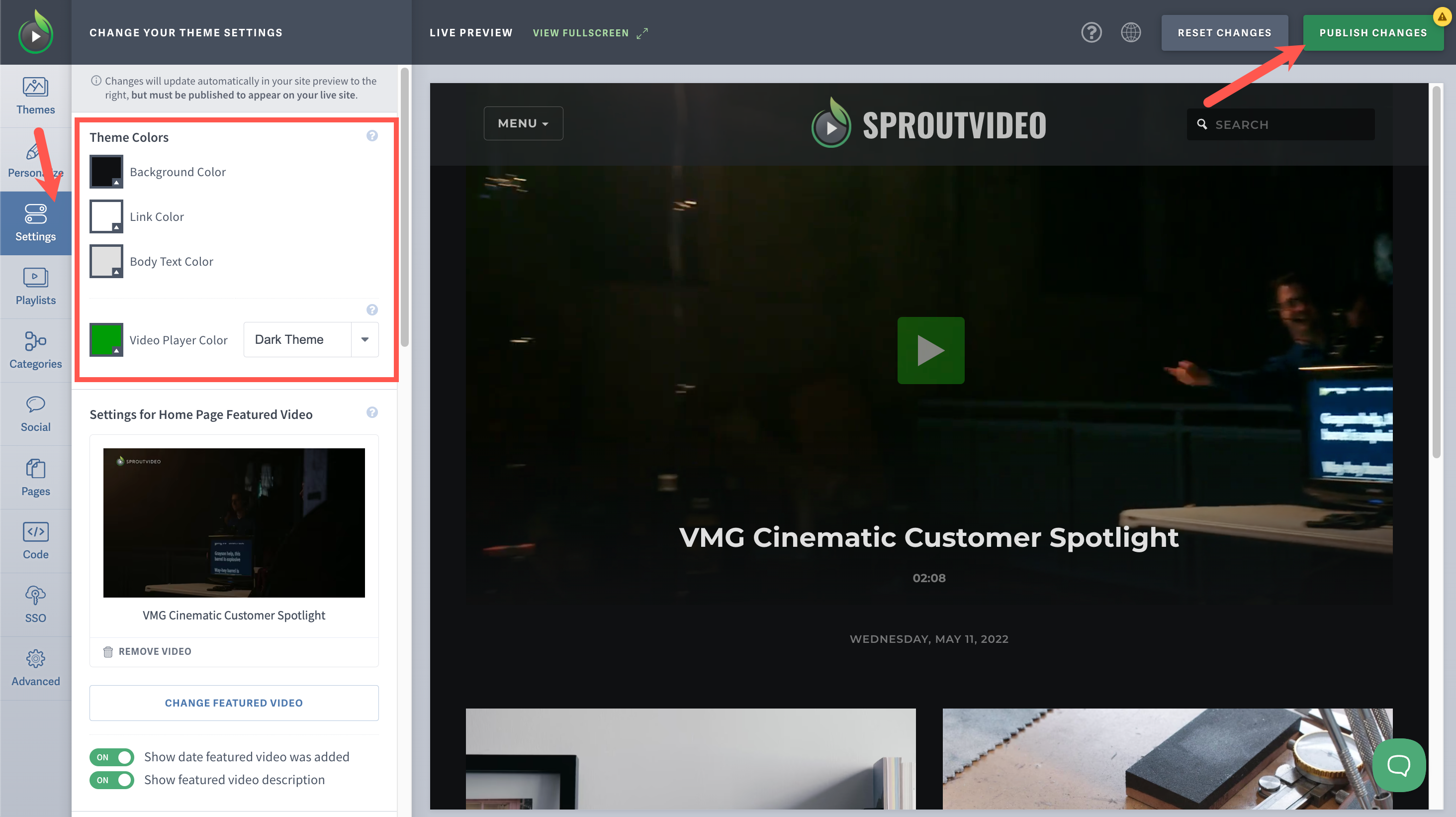
Task: Open the Background Color swatch picker
Action: (x=106, y=171)
